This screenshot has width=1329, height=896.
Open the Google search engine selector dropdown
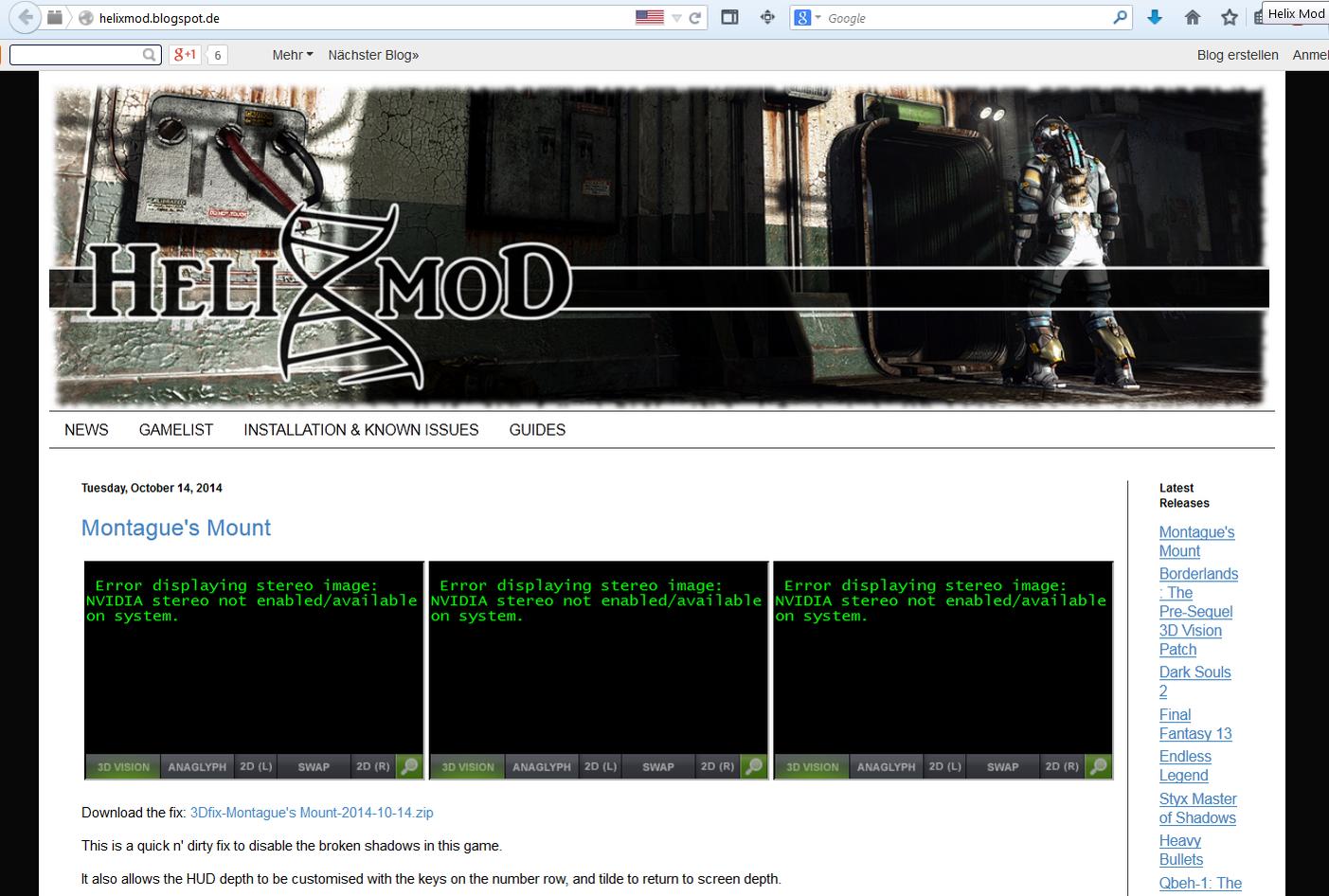coord(807,17)
